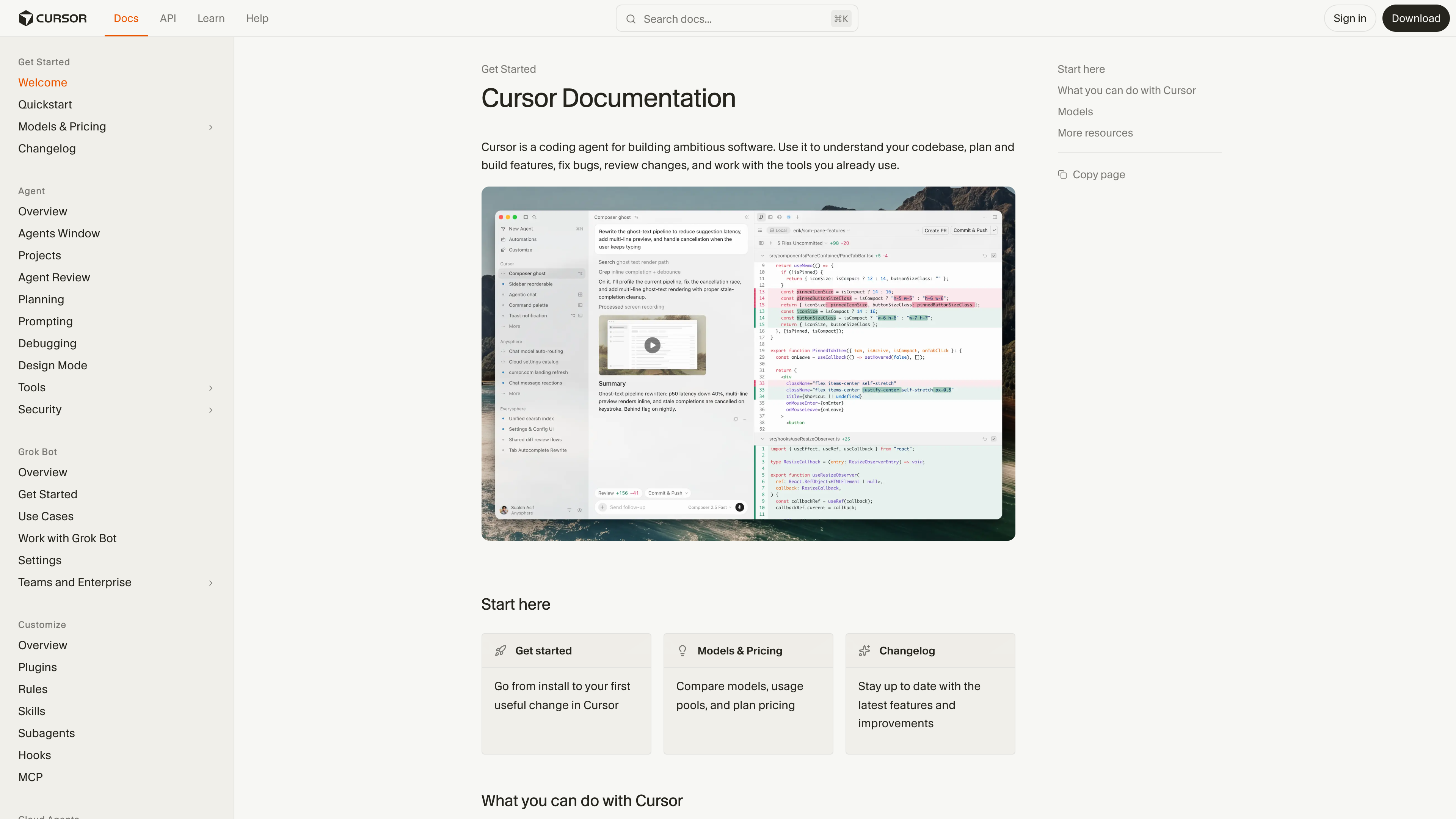Click the Review +156 -41 button
The width and height of the screenshot is (1456, 819).
point(618,493)
